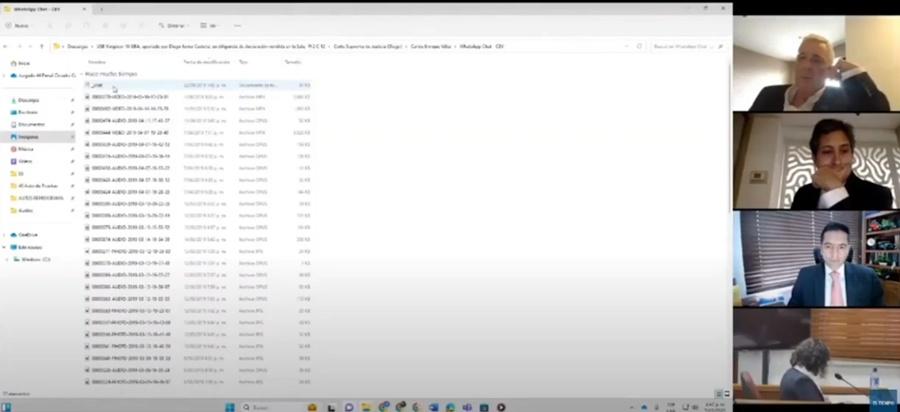Click the search box in File Explorer
This screenshot has width=900, height=412.
(x=687, y=46)
